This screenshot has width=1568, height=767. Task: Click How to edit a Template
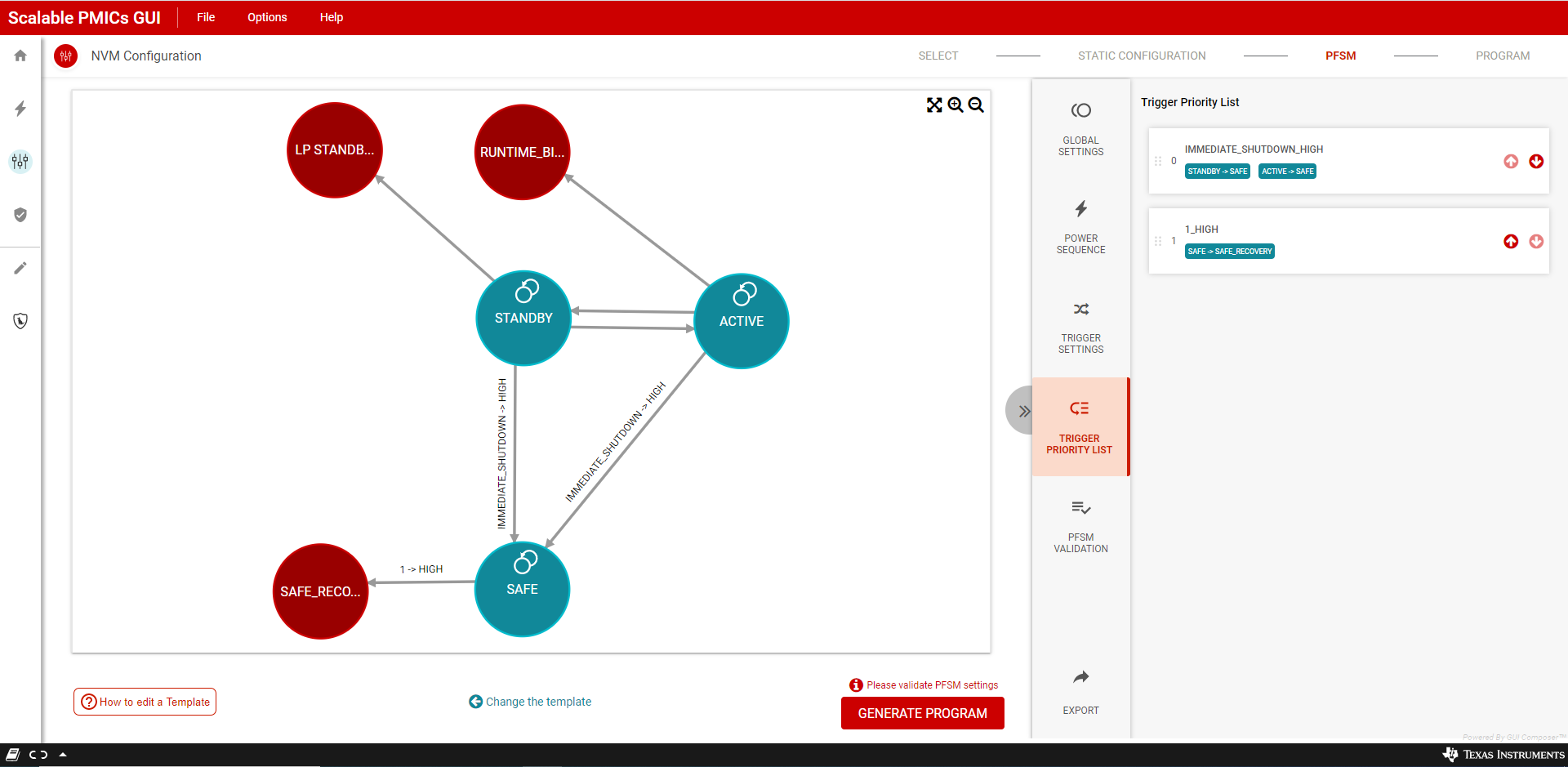point(145,702)
